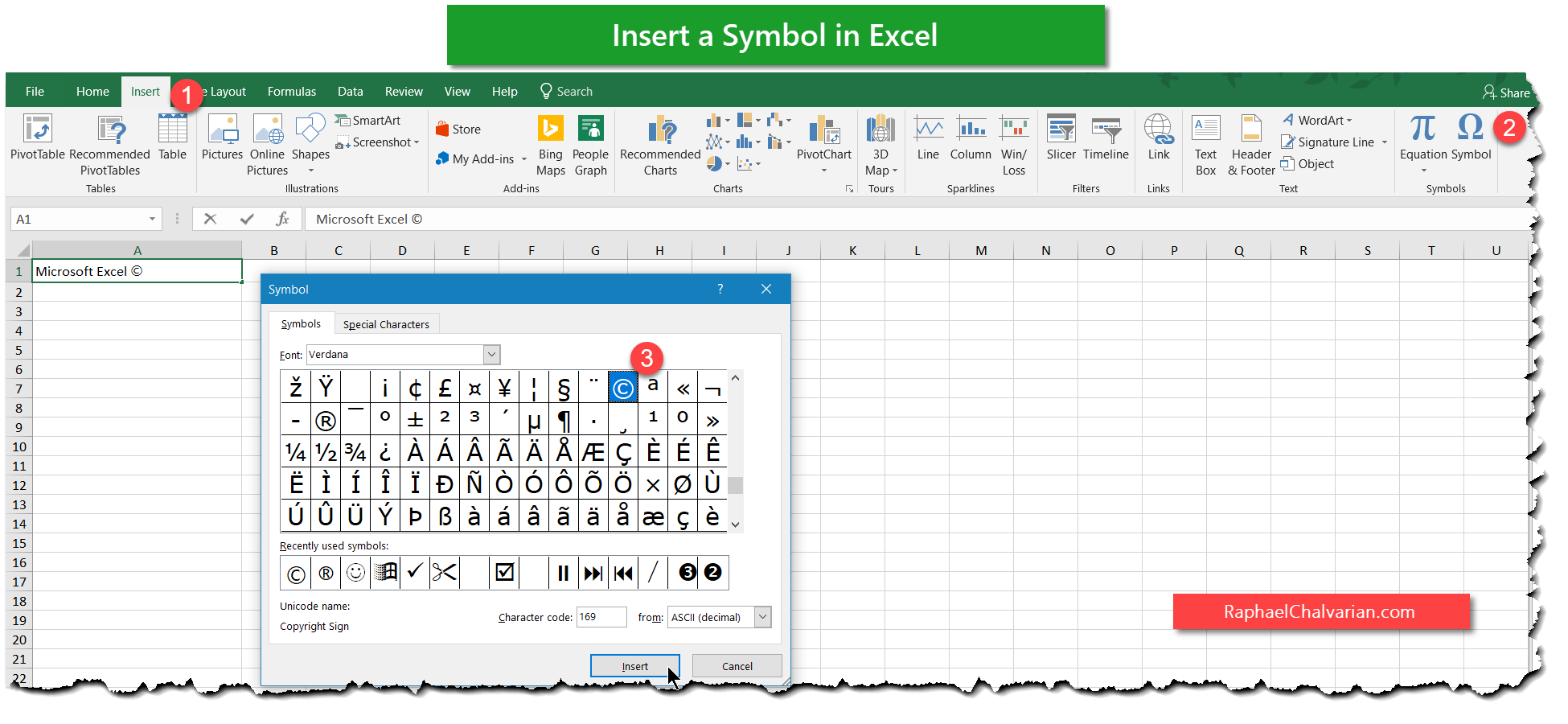Choose the smiley face recent symbol
The image size is (1568, 724).
coord(355,572)
